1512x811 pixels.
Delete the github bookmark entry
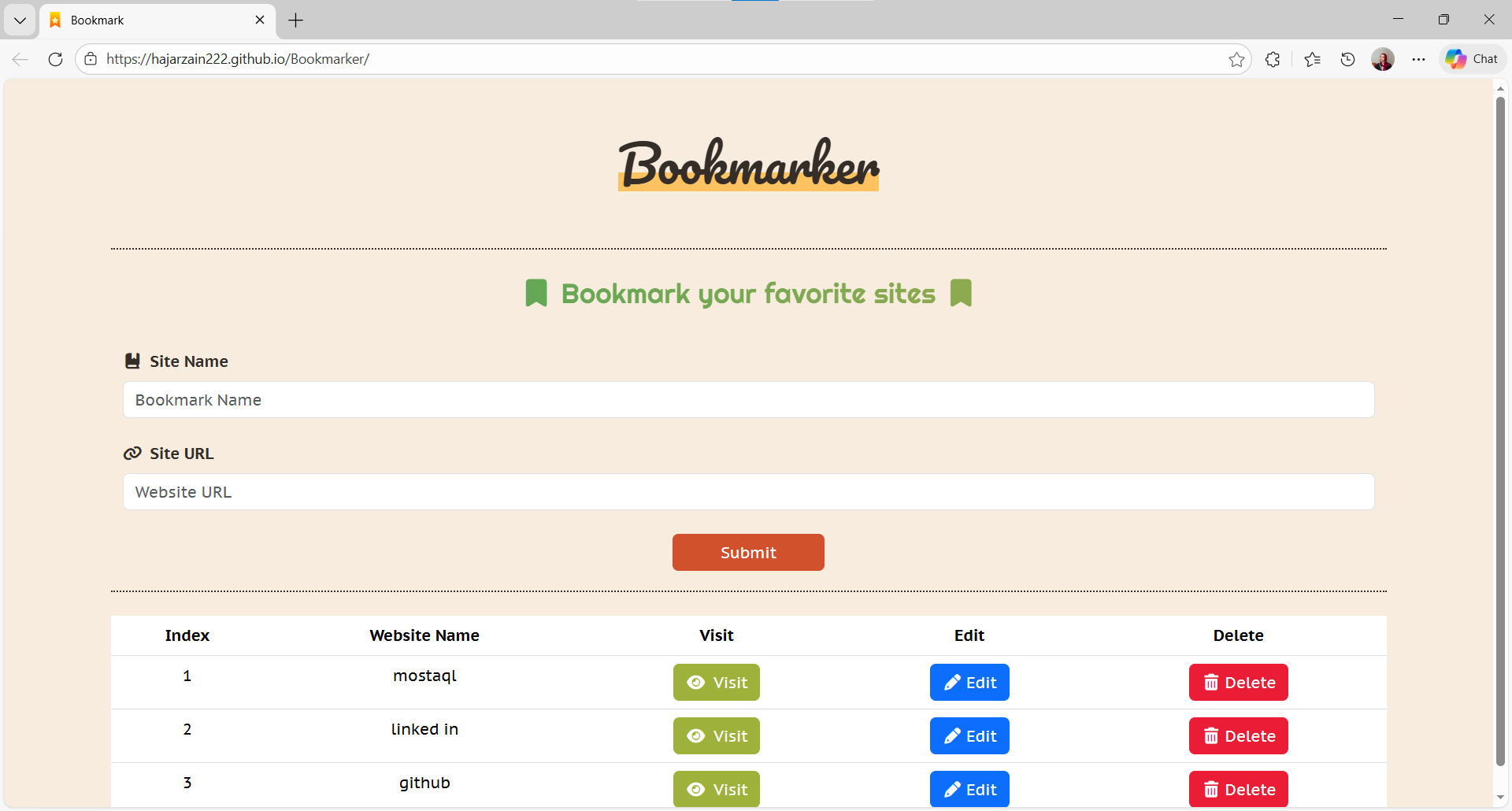1238,789
